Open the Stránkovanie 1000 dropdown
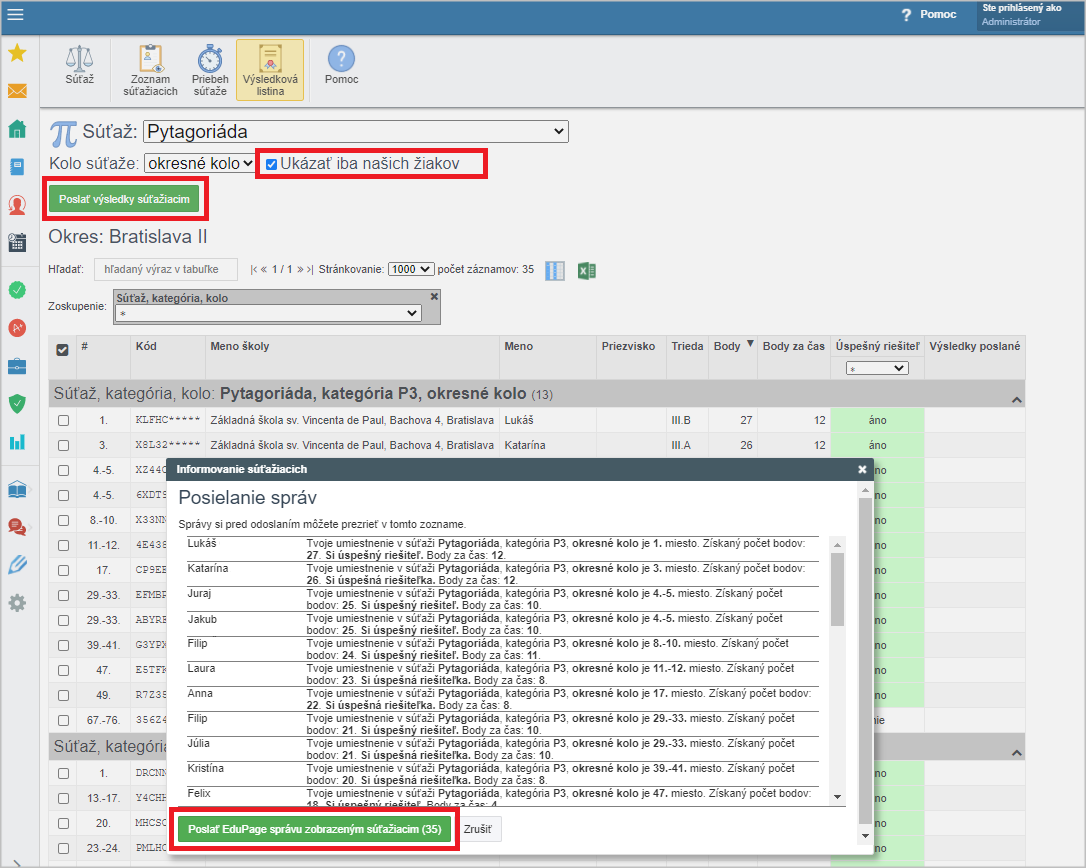The width and height of the screenshot is (1086, 868). click(x=411, y=269)
